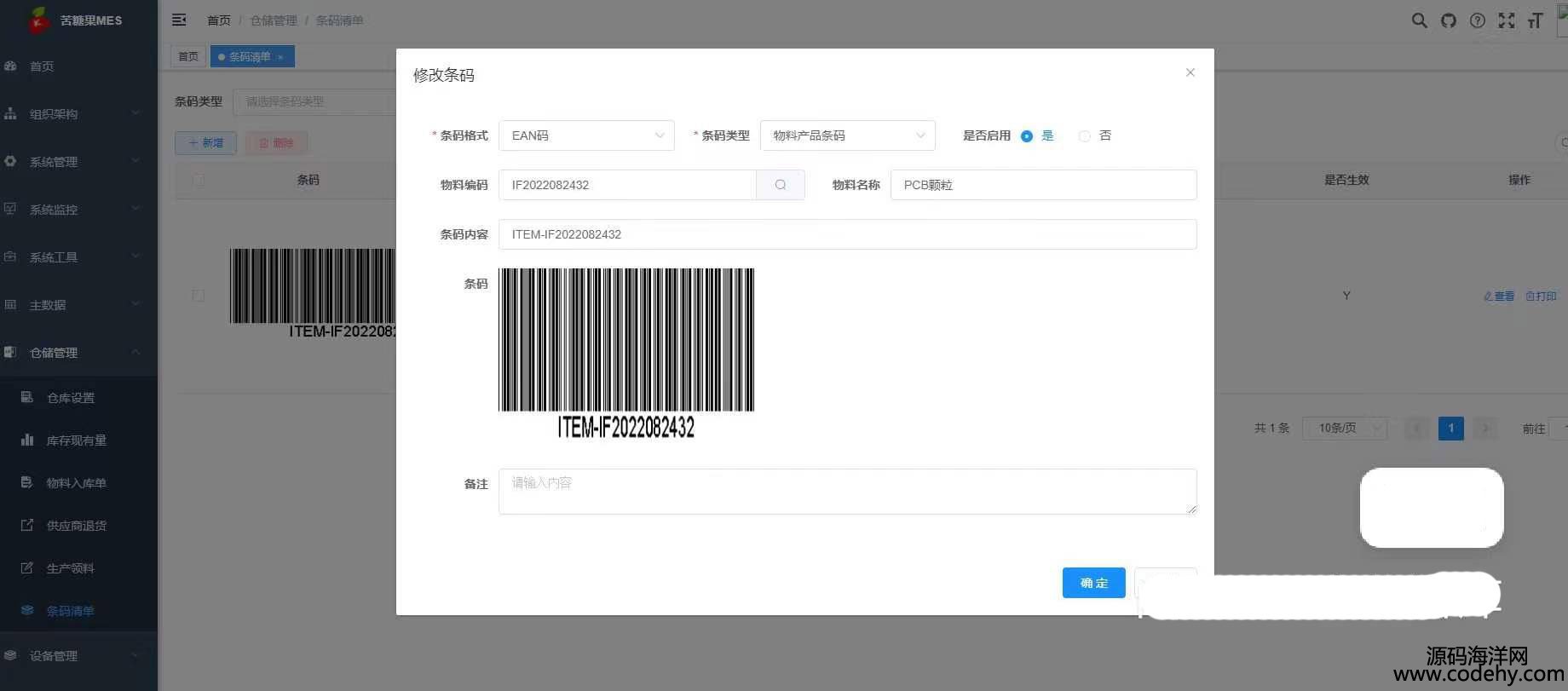
Task: Click the 物料名称 input field
Action: 1043,185
